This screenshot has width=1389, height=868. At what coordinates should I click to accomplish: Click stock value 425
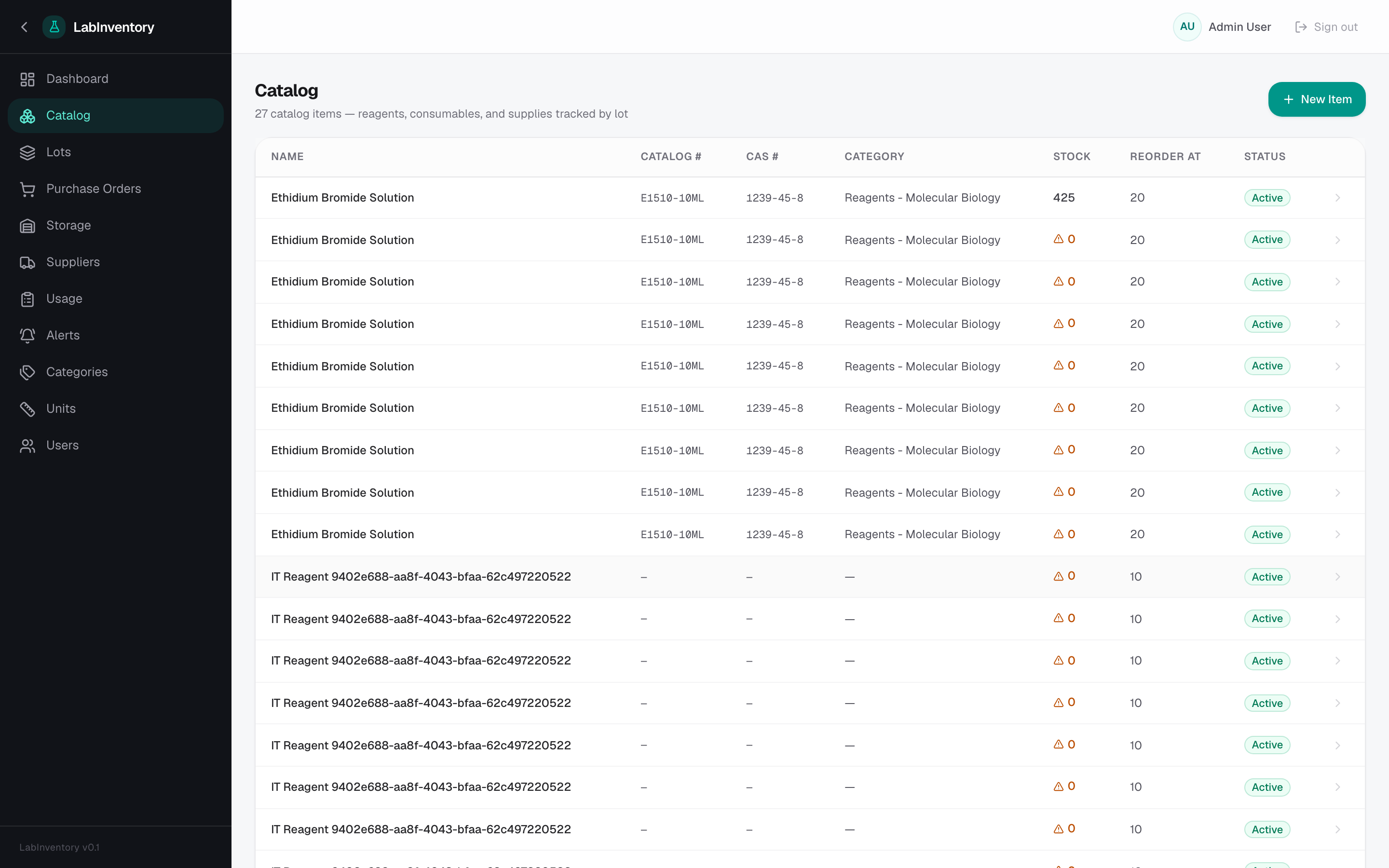1063,198
